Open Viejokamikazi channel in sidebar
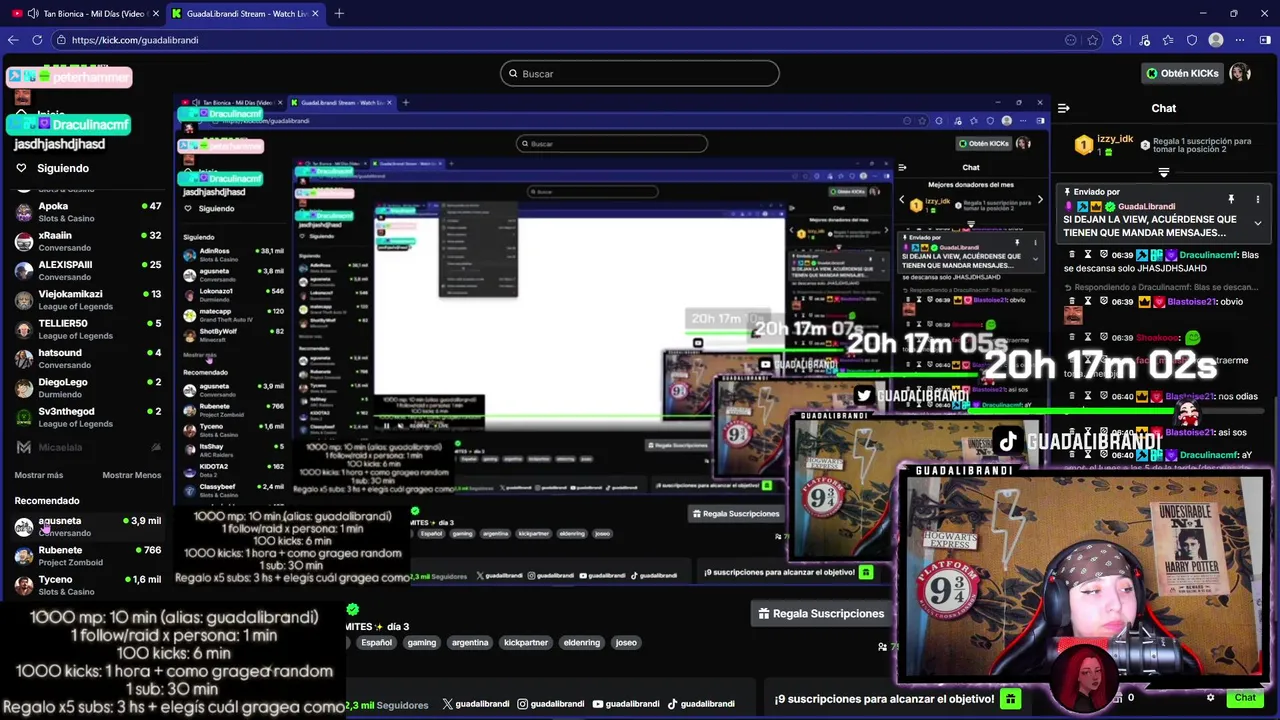 pyautogui.click(x=88, y=300)
